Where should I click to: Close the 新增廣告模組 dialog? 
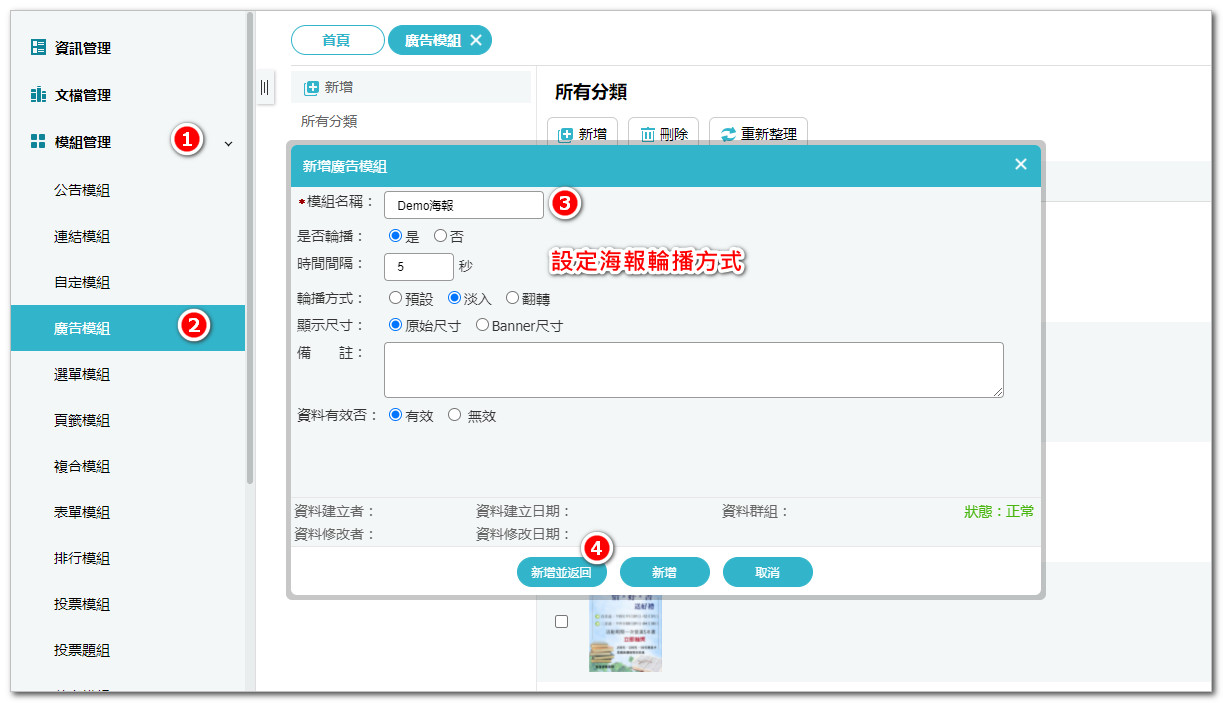click(x=1020, y=165)
